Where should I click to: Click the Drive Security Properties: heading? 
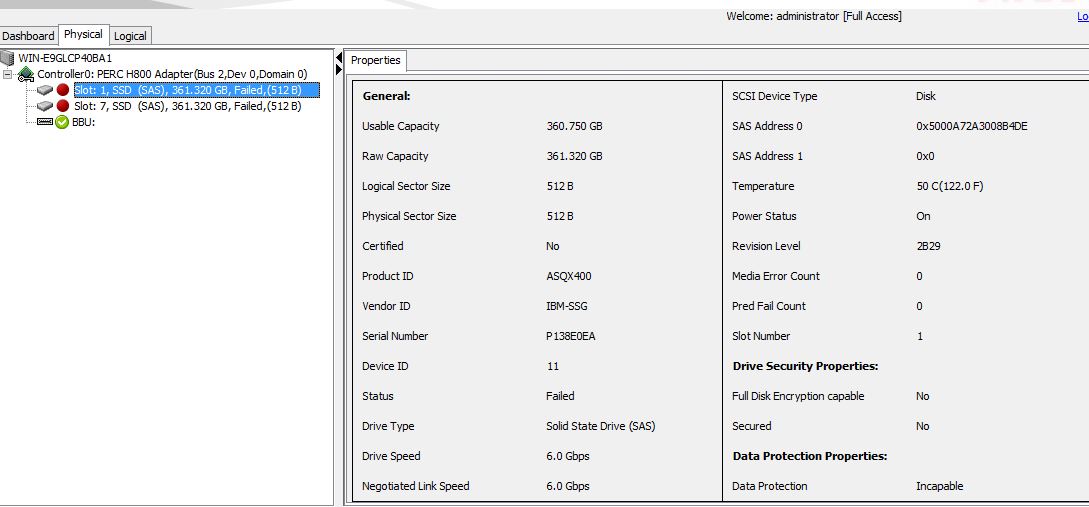click(806, 366)
